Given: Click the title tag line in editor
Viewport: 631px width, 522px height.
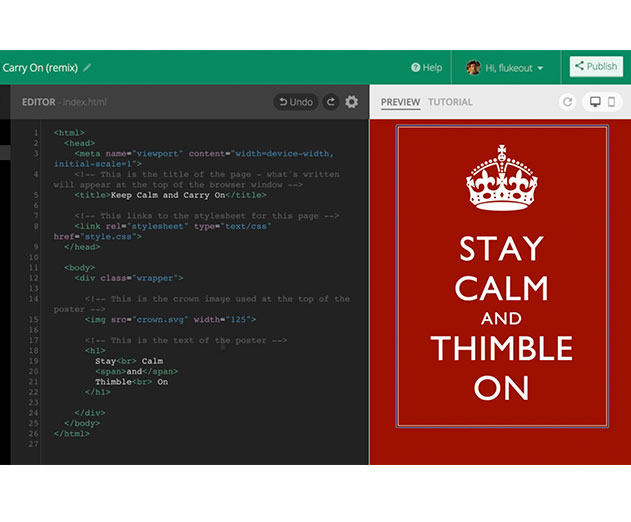Looking at the screenshot, I should point(170,195).
